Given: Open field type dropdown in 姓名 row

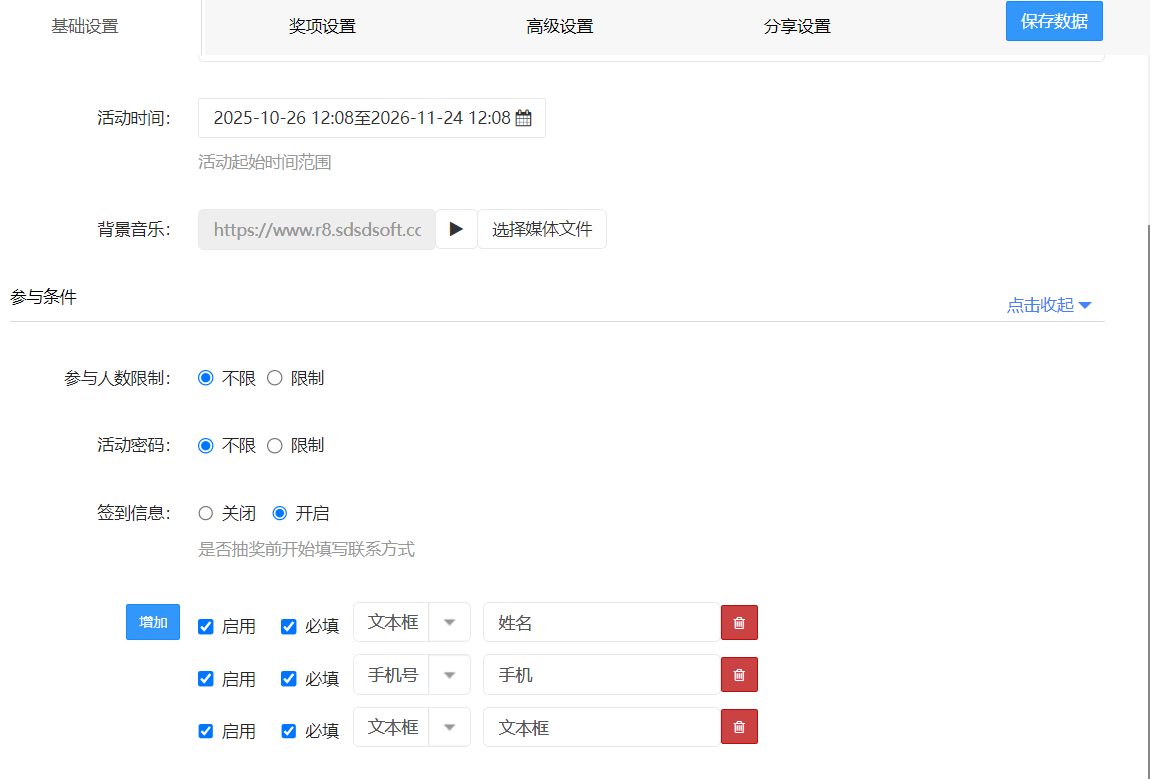Looking at the screenshot, I should (411, 623).
